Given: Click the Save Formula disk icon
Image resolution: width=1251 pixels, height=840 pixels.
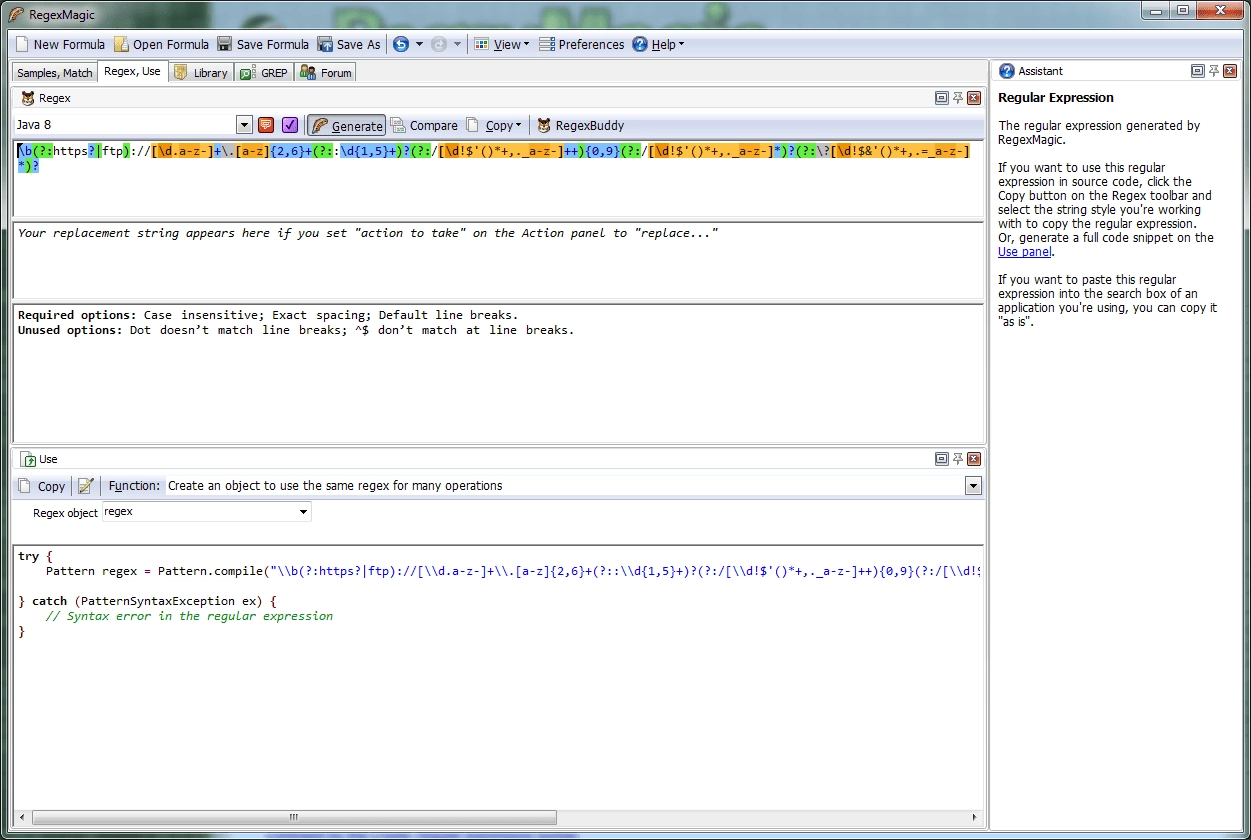Looking at the screenshot, I should 225,44.
